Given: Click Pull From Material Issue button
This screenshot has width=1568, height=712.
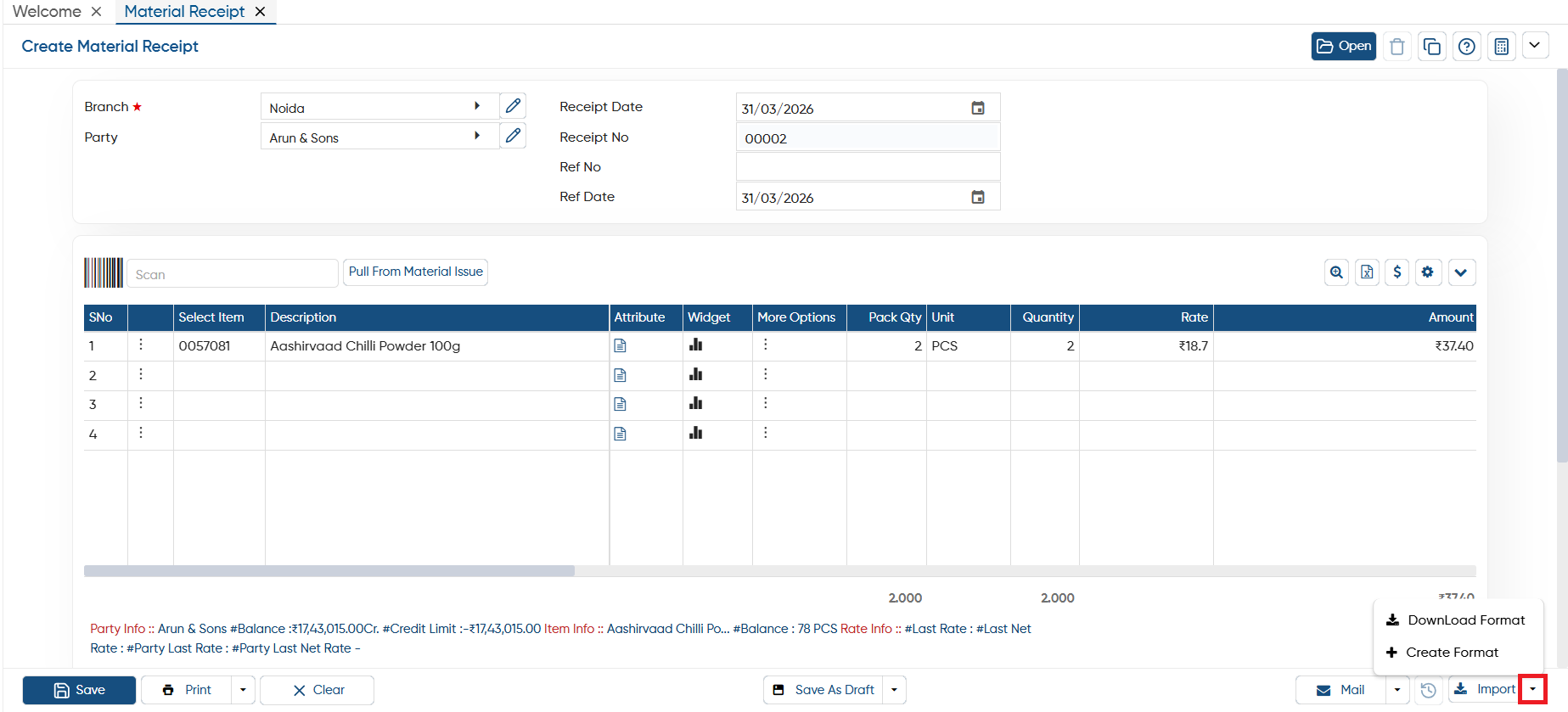Looking at the screenshot, I should coord(416,272).
